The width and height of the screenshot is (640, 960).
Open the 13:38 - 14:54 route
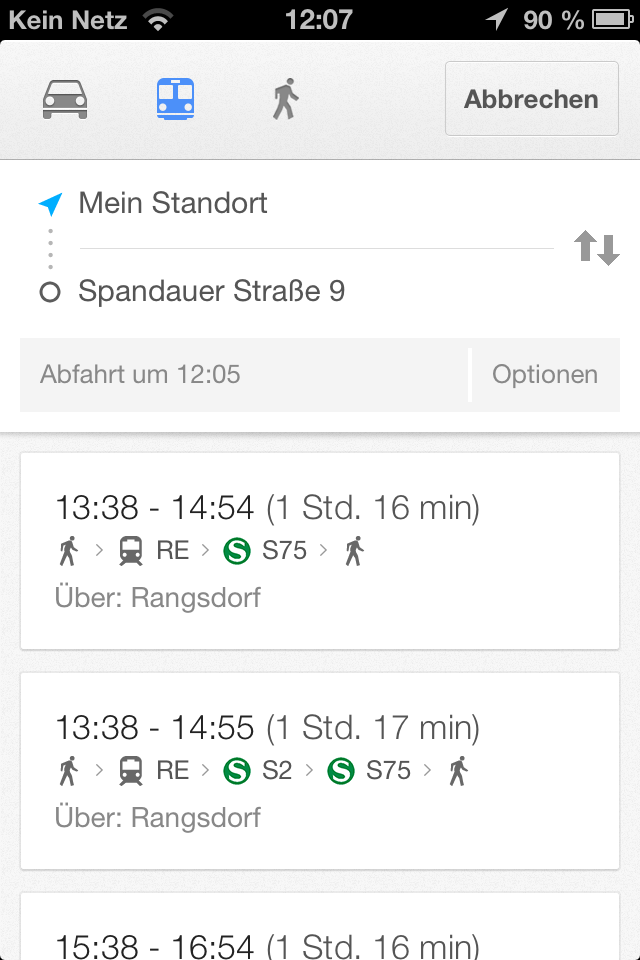(320, 550)
